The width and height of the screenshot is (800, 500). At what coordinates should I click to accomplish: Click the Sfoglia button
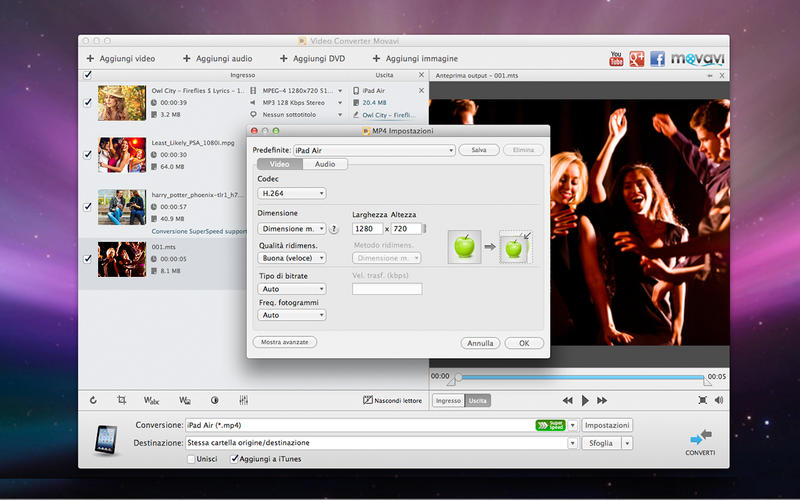point(601,443)
